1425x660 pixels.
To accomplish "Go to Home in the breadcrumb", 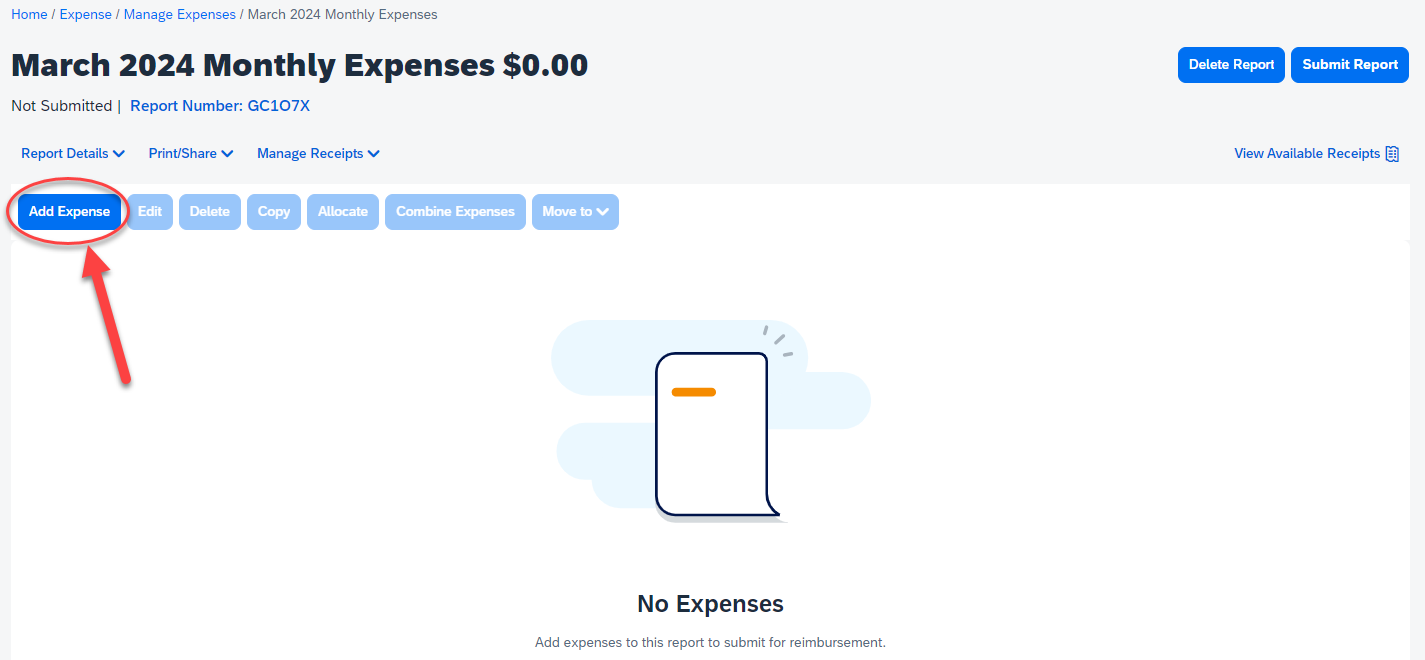I will [29, 15].
